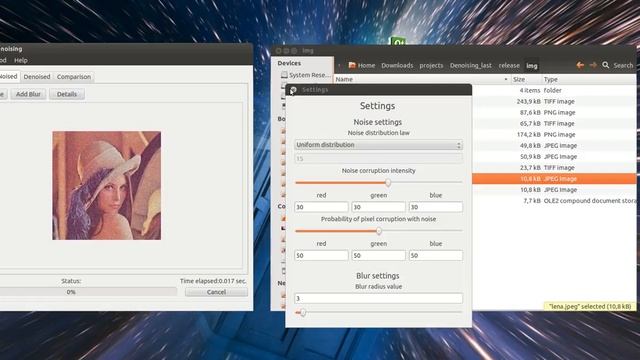Click the Cancel button
The image size is (640, 360).
click(x=216, y=292)
